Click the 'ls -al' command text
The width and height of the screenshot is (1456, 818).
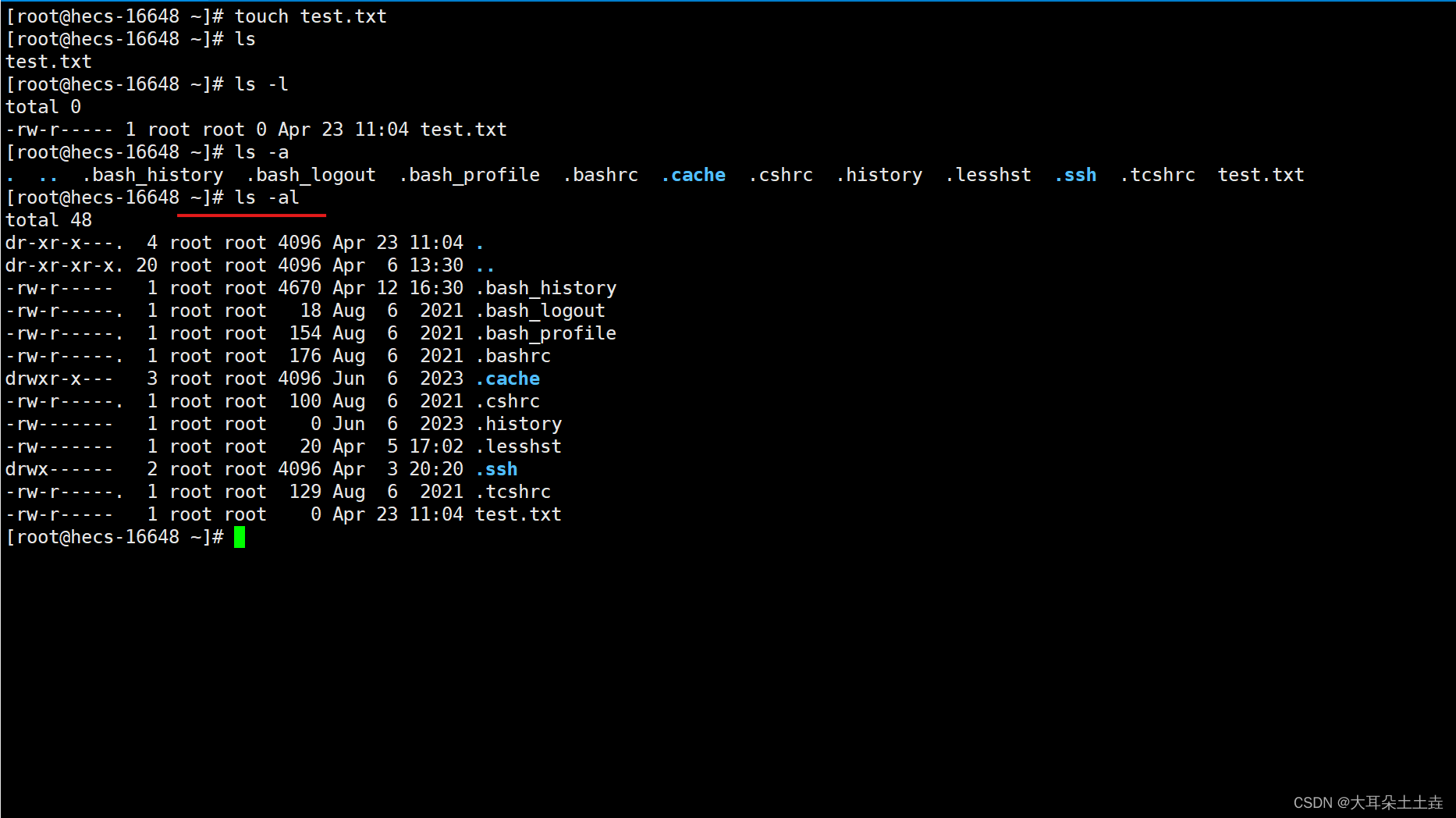[x=267, y=197]
